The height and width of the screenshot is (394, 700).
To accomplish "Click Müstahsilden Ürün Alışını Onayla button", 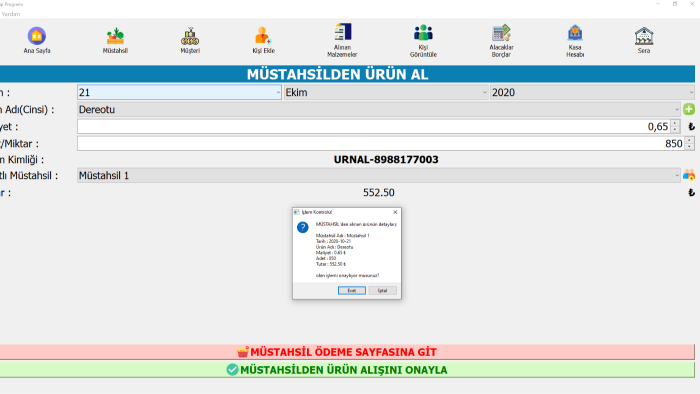I will 347,370.
